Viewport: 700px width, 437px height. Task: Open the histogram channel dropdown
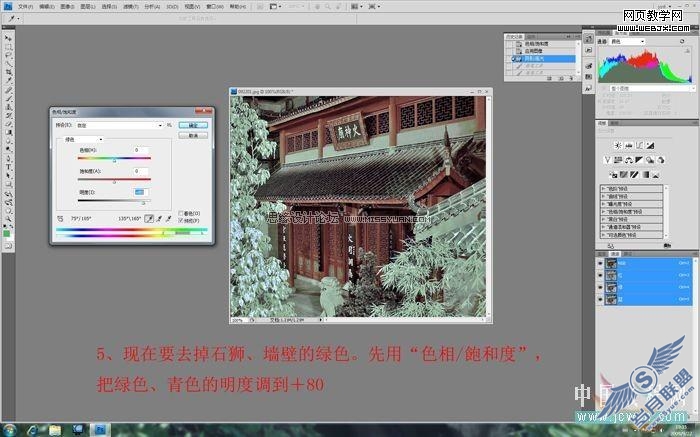tap(627, 41)
